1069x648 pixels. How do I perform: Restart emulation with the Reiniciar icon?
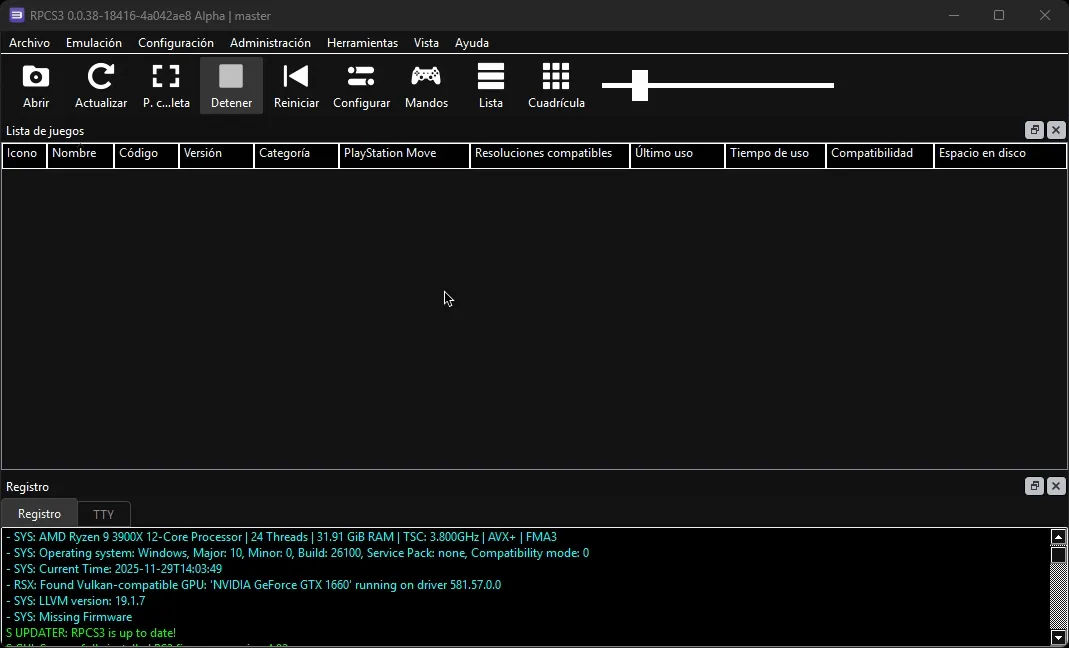296,85
